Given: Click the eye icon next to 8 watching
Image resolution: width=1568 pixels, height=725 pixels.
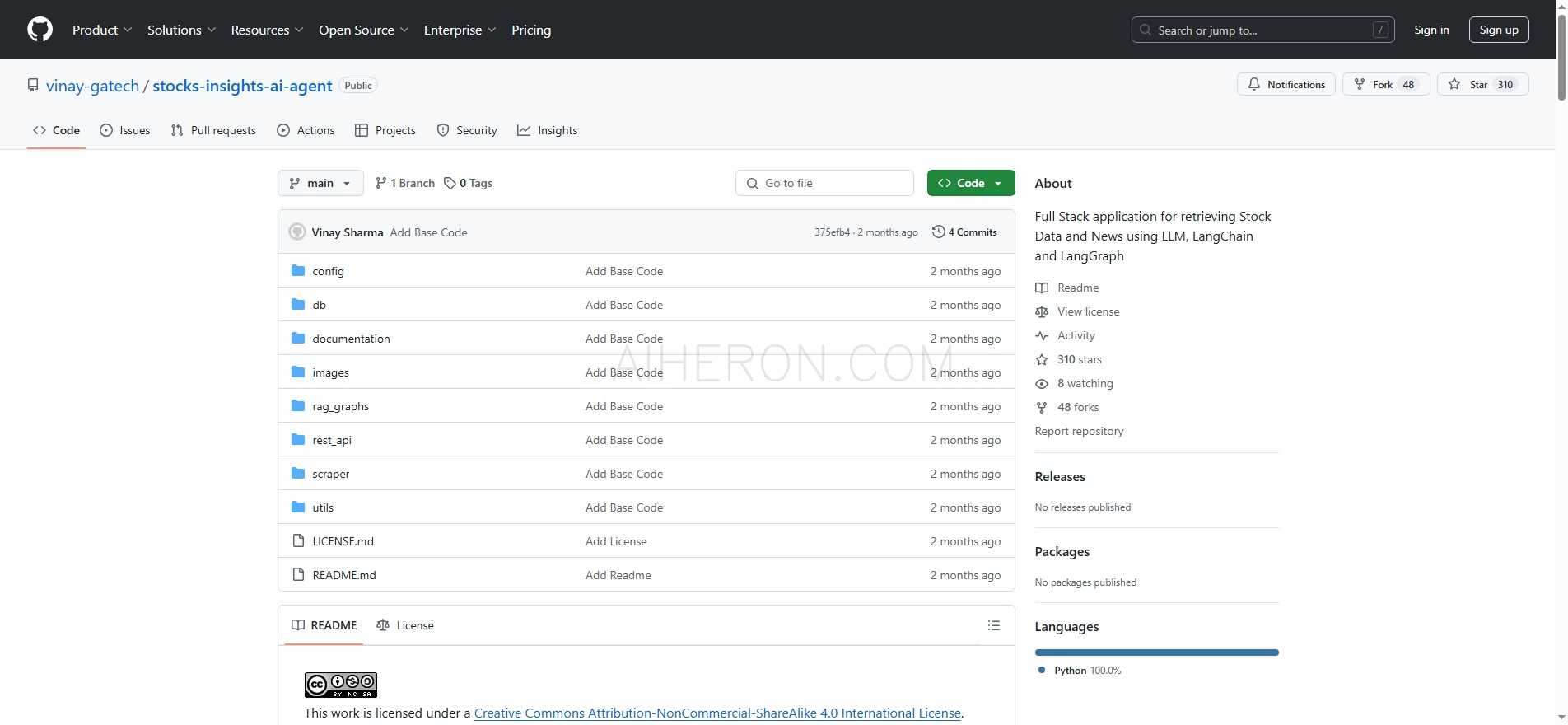Looking at the screenshot, I should [x=1042, y=383].
